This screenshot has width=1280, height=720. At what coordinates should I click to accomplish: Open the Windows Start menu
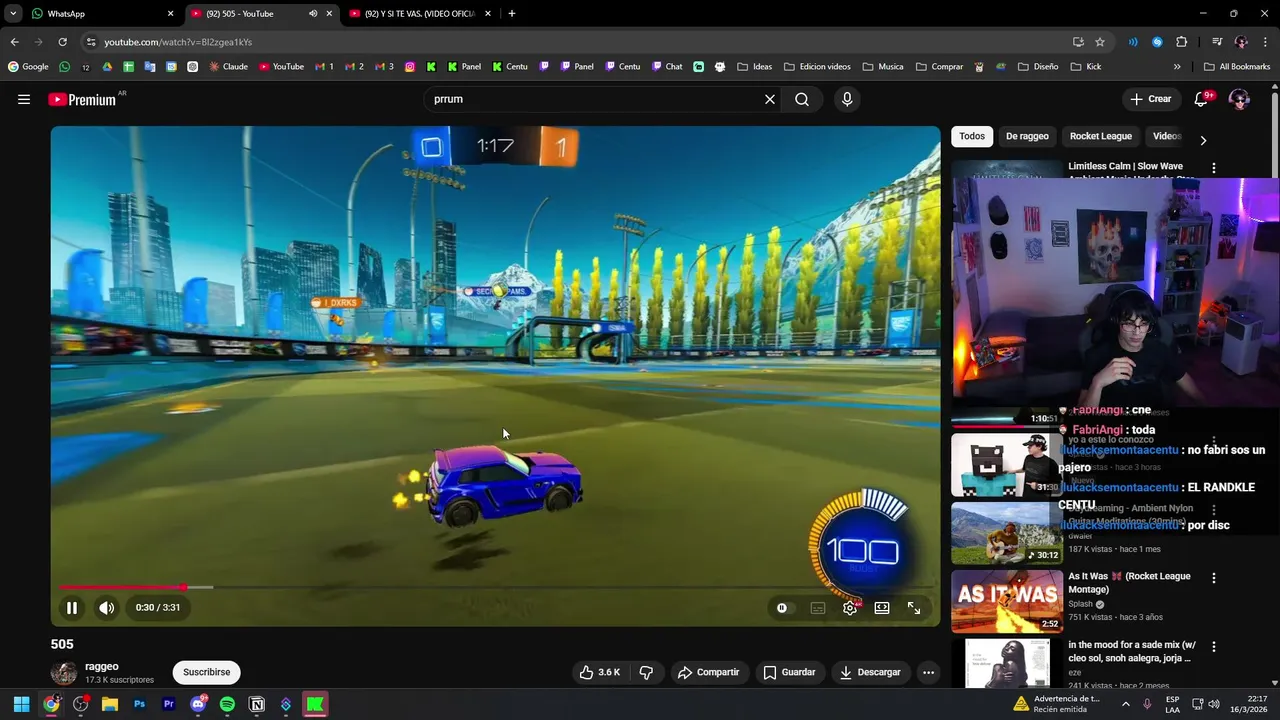(x=21, y=704)
